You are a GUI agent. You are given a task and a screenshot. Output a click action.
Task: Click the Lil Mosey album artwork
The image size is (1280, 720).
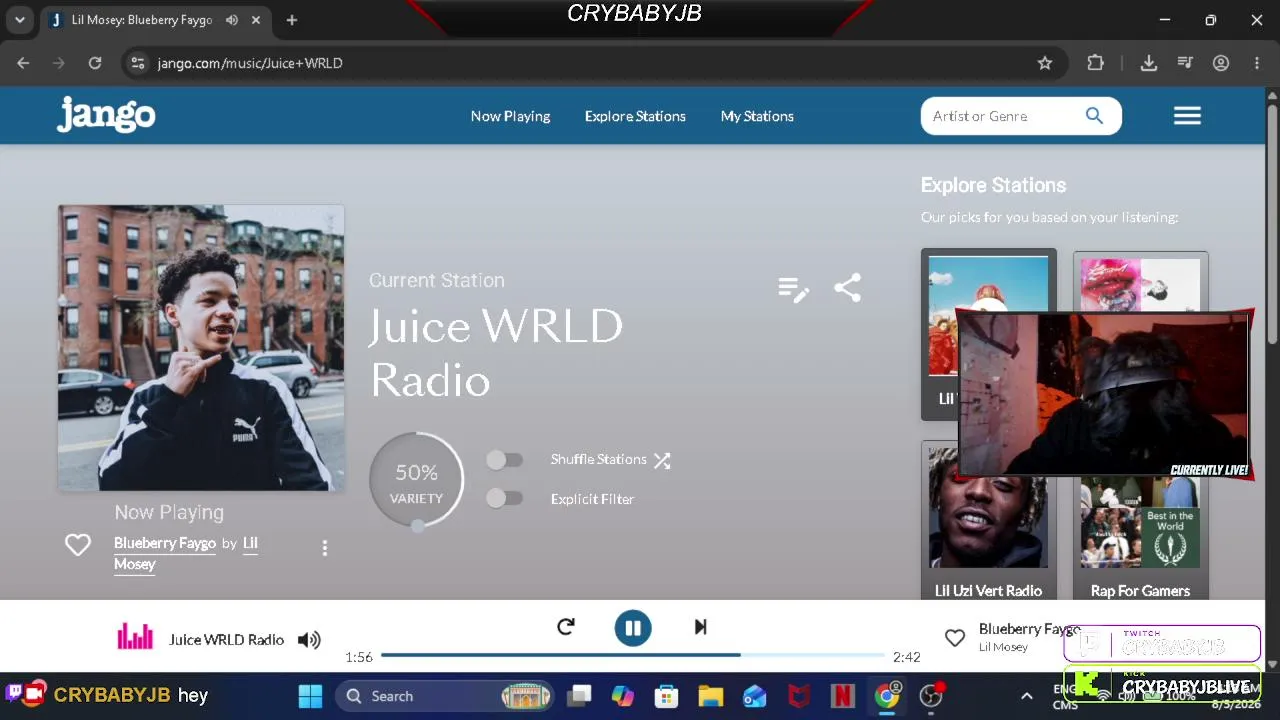pyautogui.click(x=201, y=348)
